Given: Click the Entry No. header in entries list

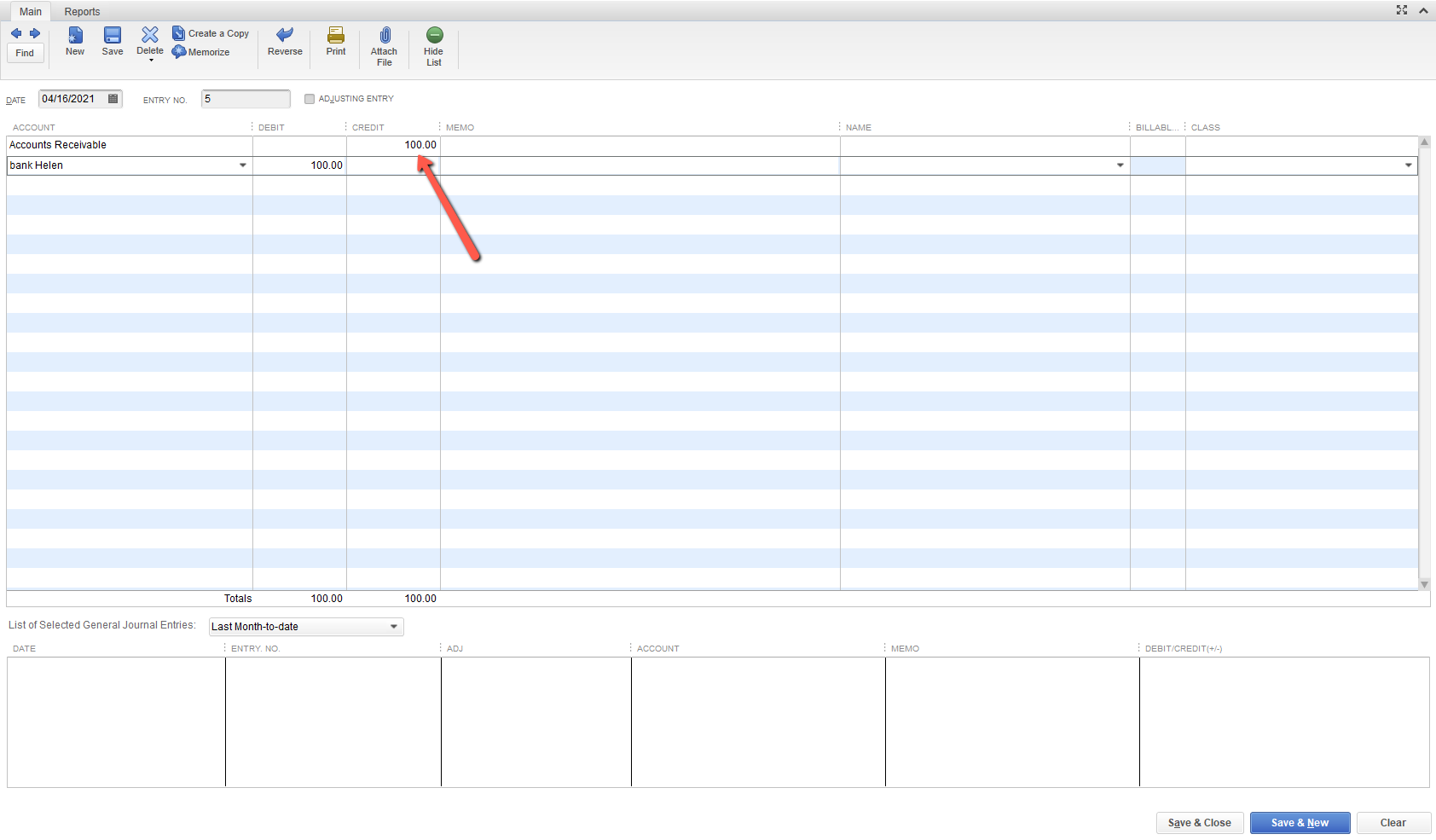Looking at the screenshot, I should pos(255,649).
